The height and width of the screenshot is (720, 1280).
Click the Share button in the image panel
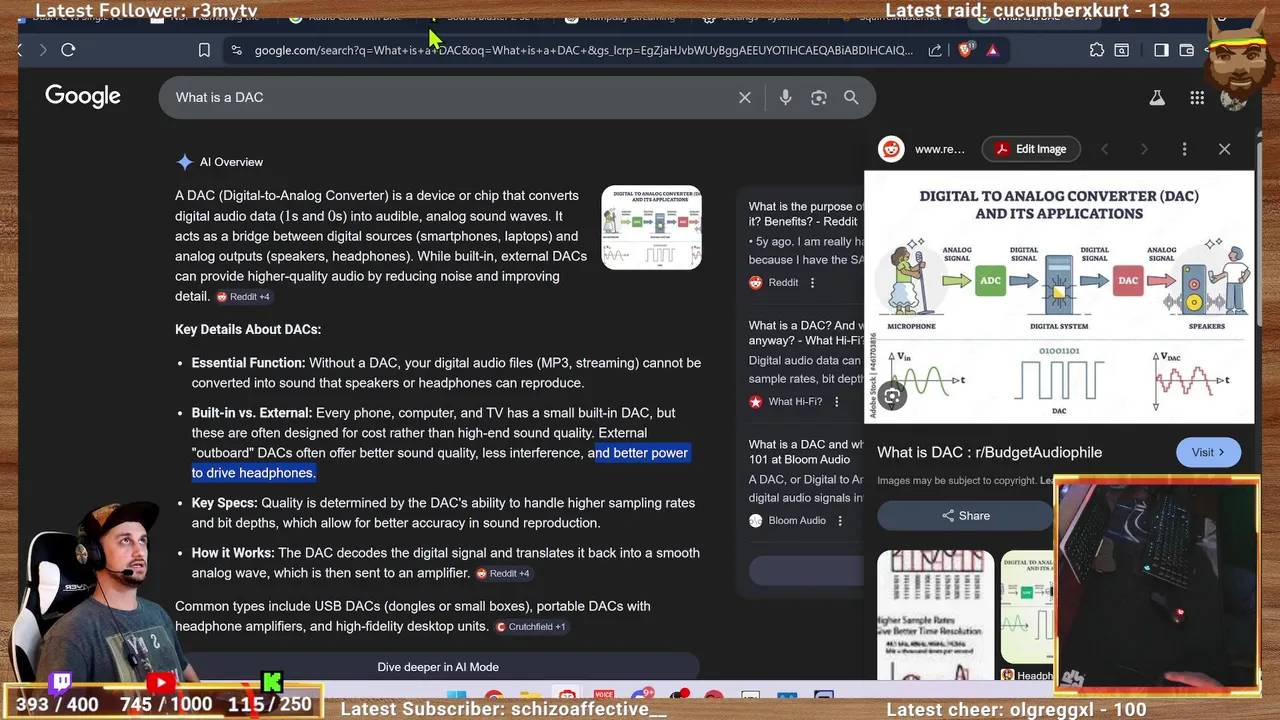point(965,516)
